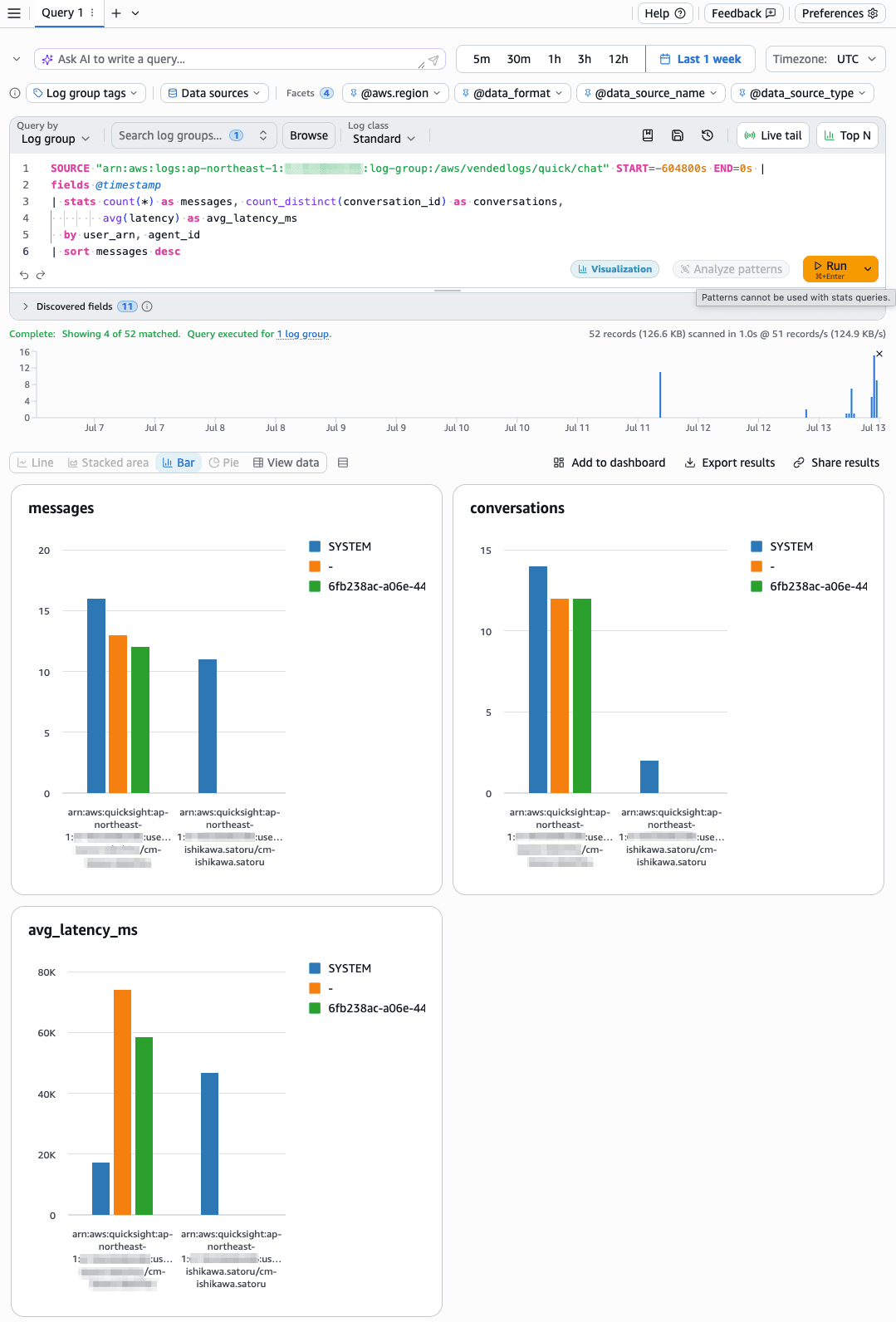Click Add to dashboard
896x1322 pixels.
tap(610, 463)
